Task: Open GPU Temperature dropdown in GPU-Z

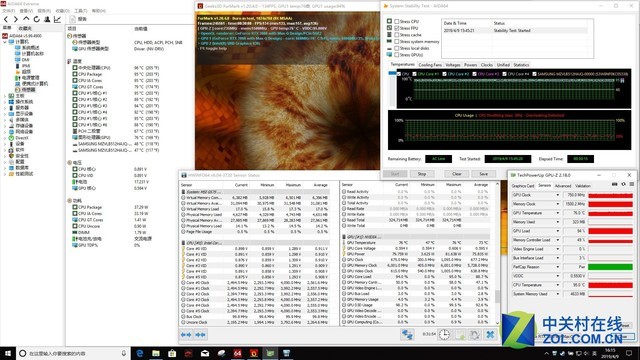Action: point(558,213)
